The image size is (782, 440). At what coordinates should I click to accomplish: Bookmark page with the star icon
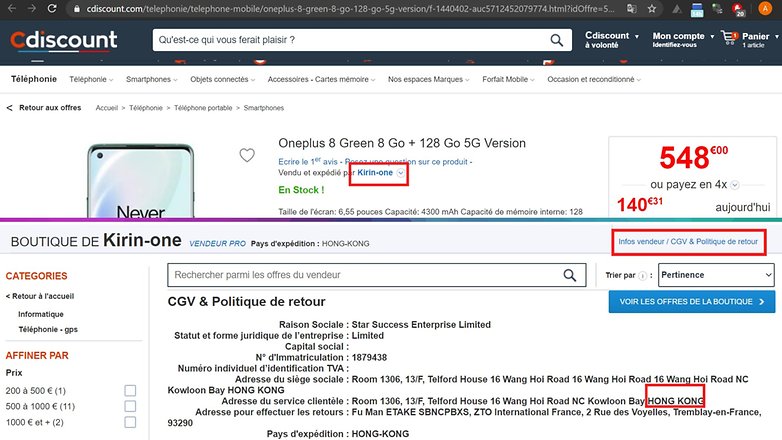651,9
